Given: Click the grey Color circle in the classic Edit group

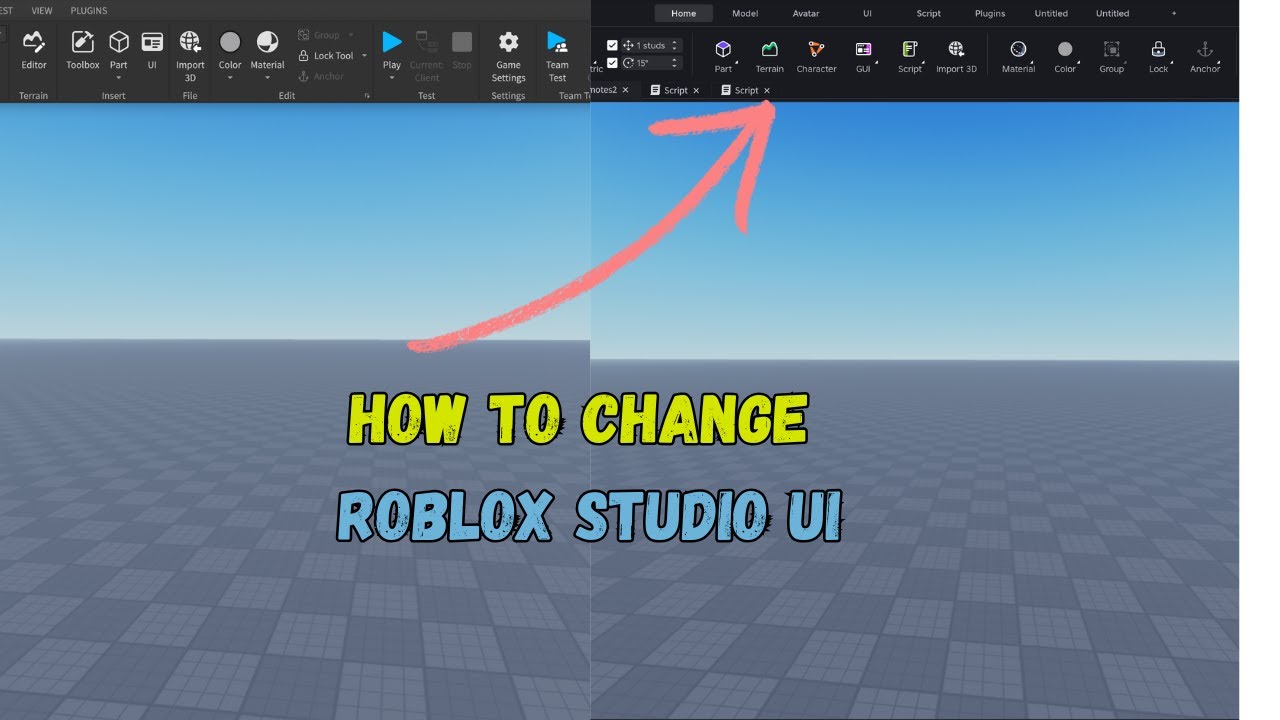Looking at the screenshot, I should pos(230,42).
